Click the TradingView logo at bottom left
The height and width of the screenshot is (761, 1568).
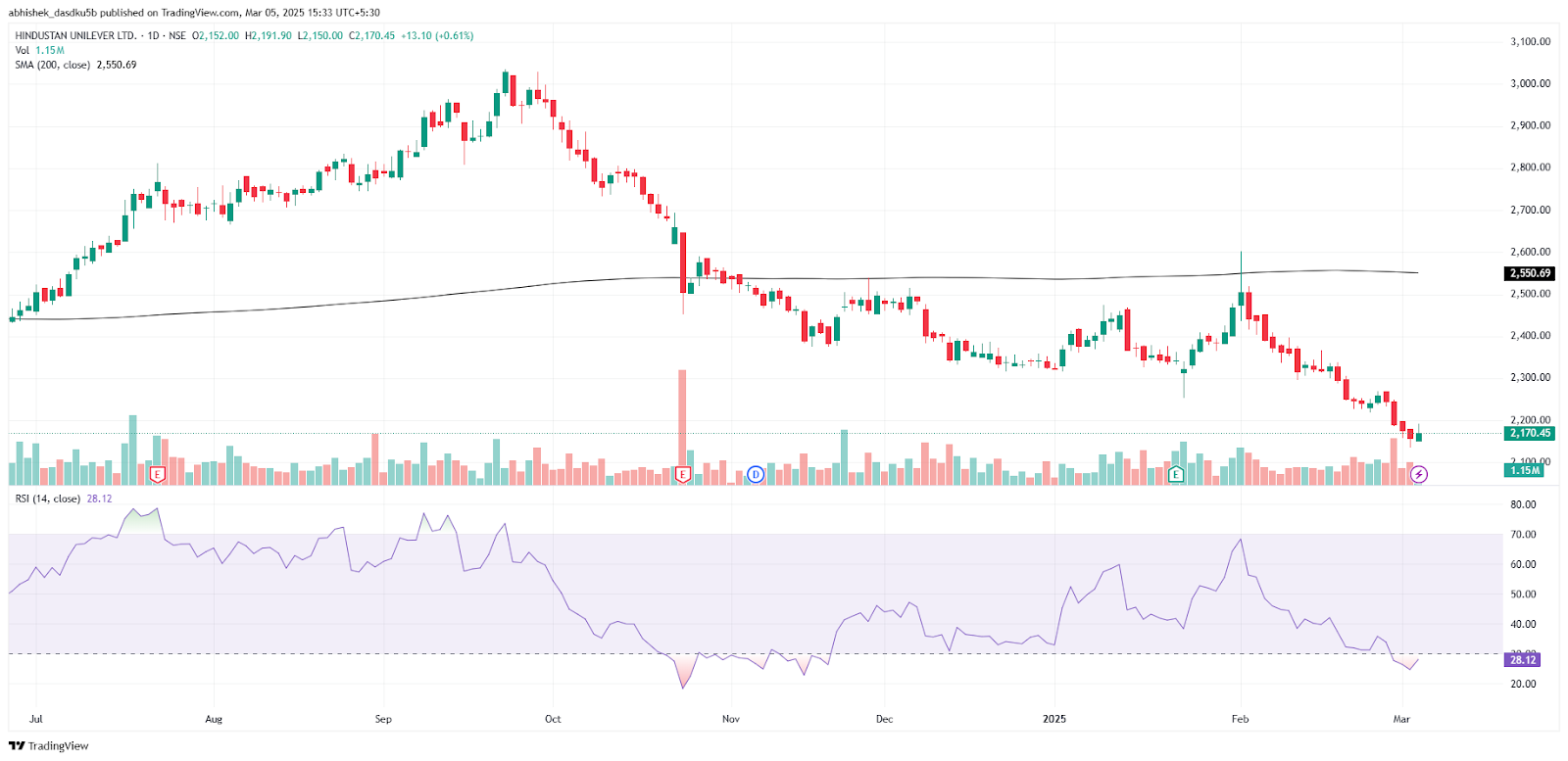(x=48, y=746)
